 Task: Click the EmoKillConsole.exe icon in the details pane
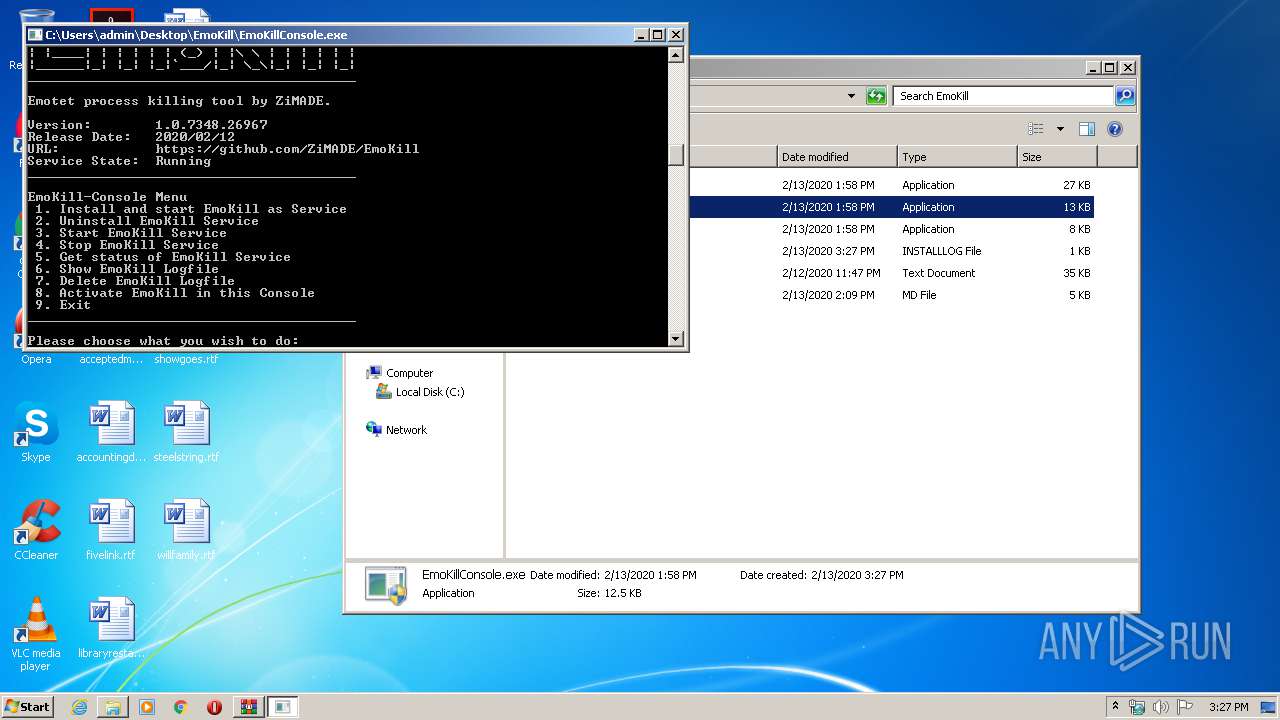(x=385, y=585)
